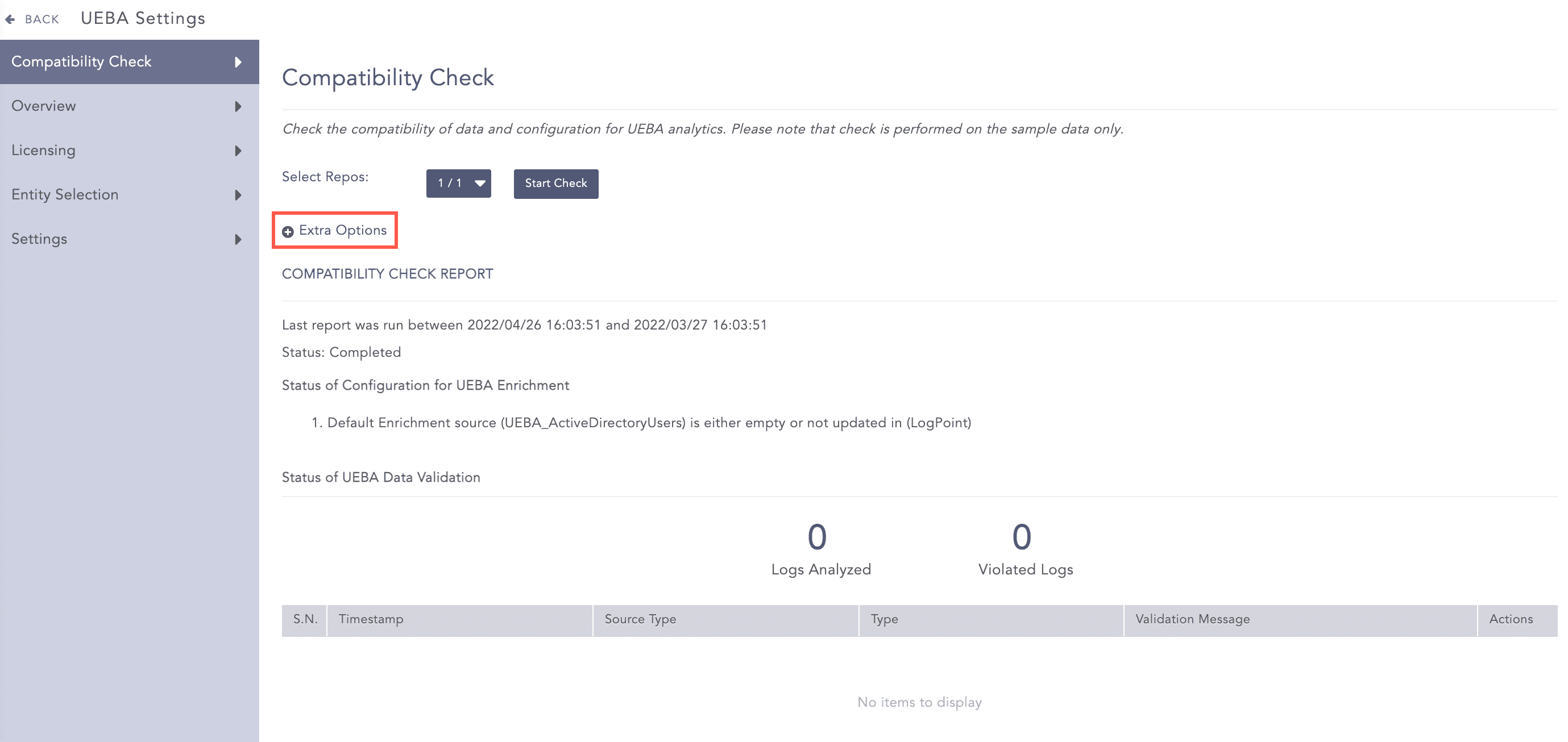
Task: Click the plus icon beside Extra Options
Action: (x=287, y=231)
